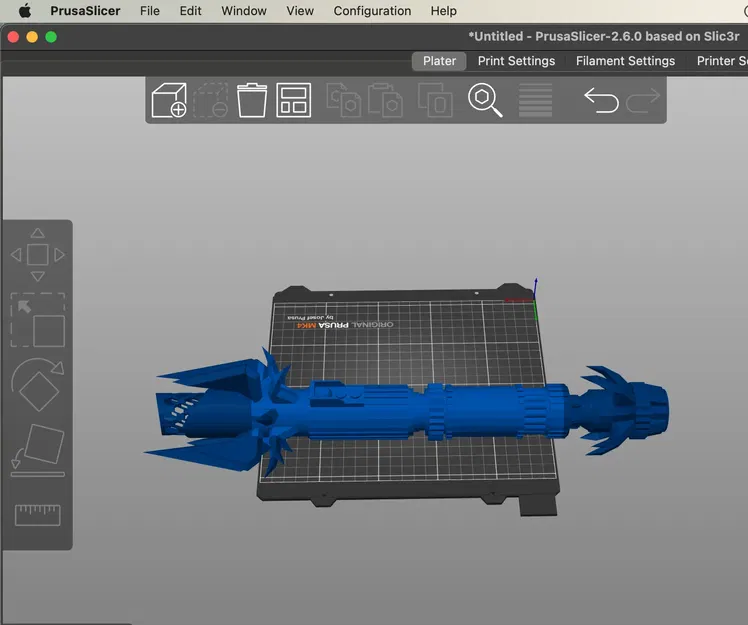Click the Delete all trash can icon
The image size is (748, 625).
(x=252, y=100)
